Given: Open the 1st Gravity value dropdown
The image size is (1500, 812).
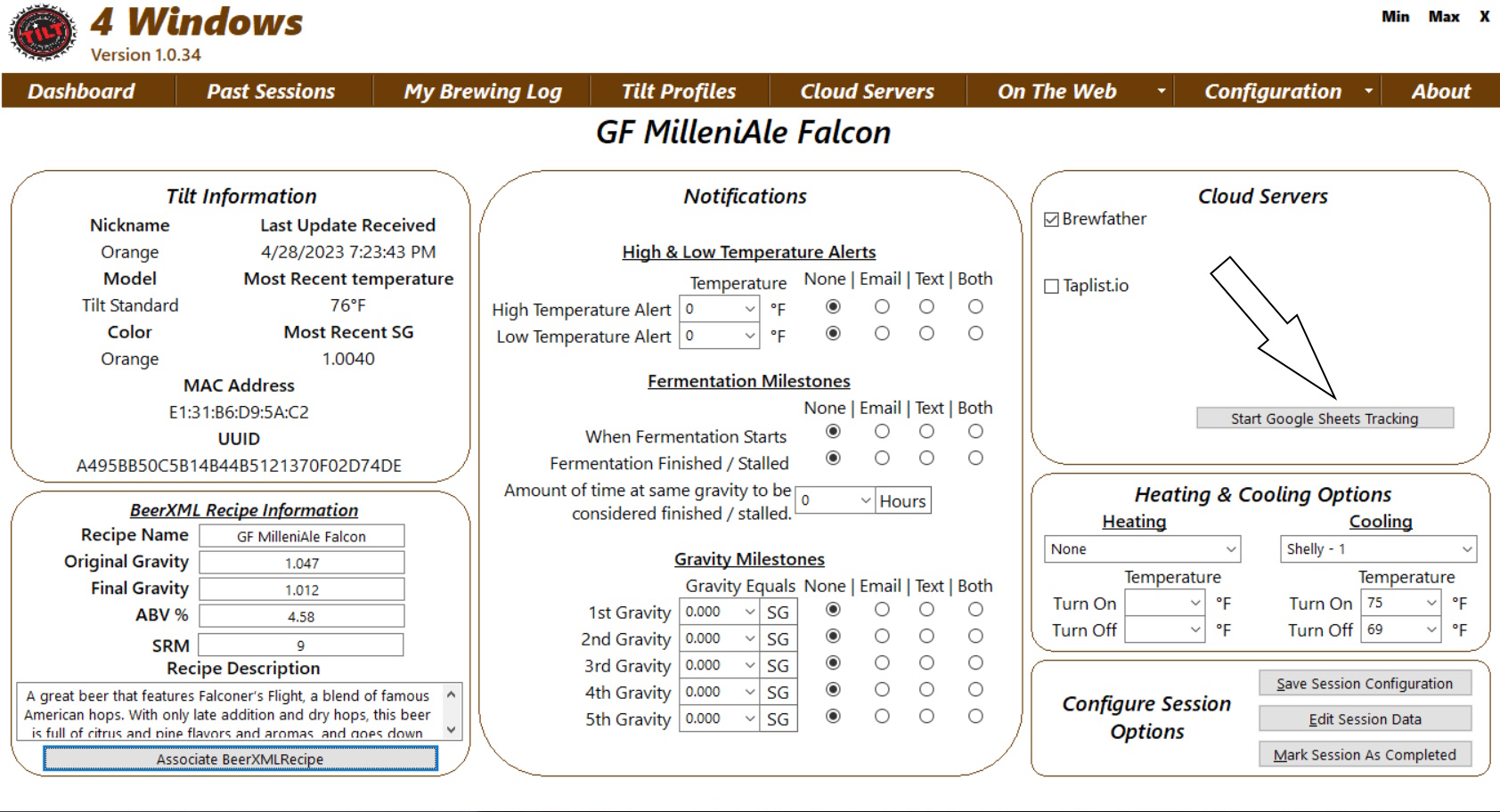Looking at the screenshot, I should coord(749,612).
